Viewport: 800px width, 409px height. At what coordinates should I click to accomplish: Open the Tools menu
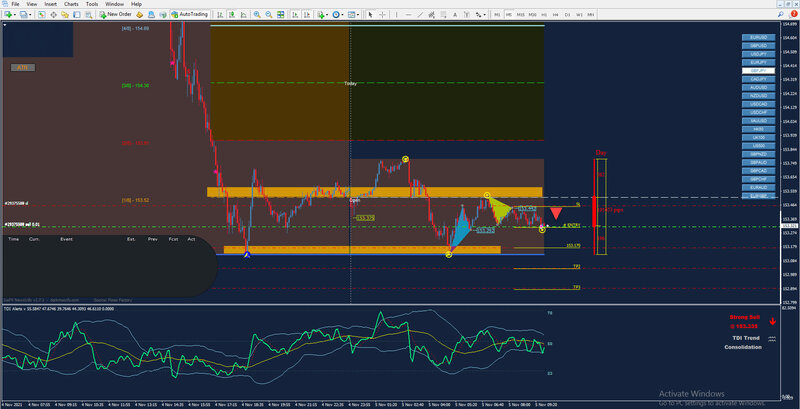(x=92, y=4)
